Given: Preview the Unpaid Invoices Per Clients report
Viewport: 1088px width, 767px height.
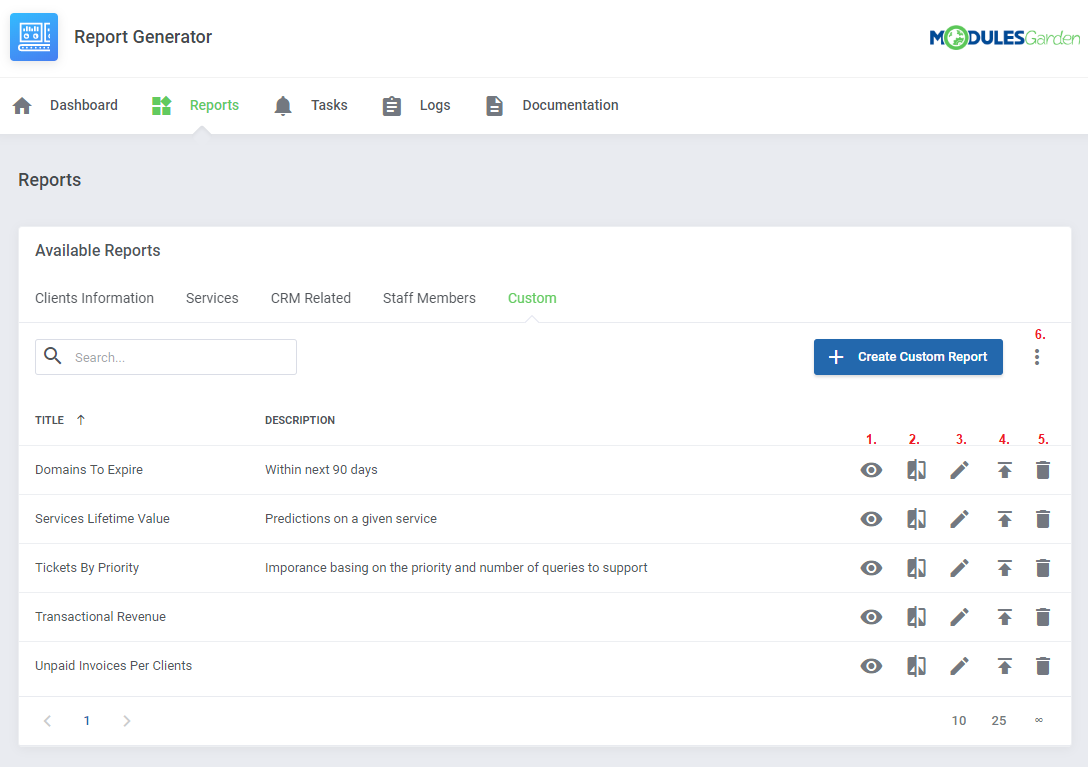Looking at the screenshot, I should point(872,666).
